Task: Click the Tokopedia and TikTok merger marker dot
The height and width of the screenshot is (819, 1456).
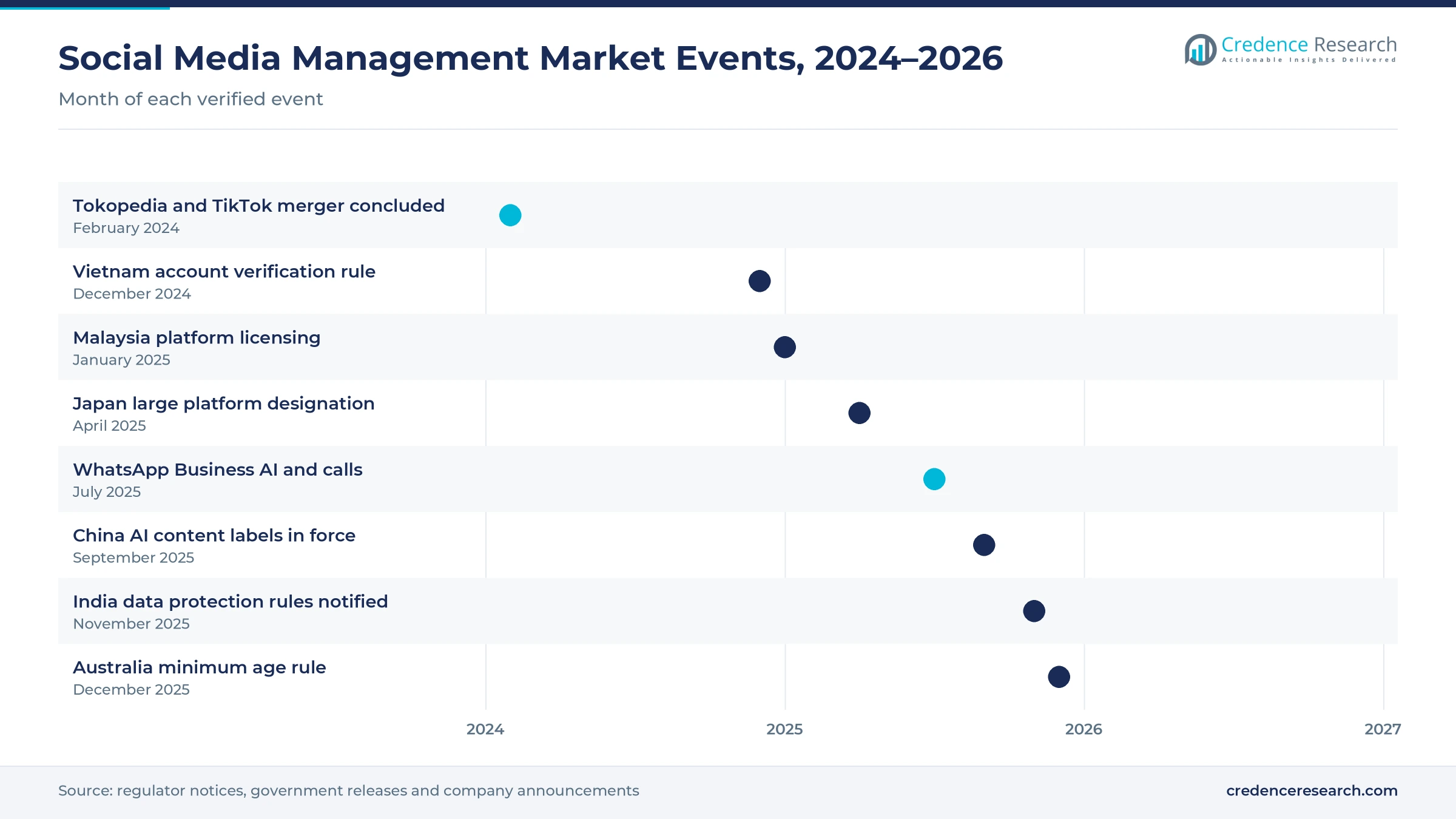Action: [510, 215]
